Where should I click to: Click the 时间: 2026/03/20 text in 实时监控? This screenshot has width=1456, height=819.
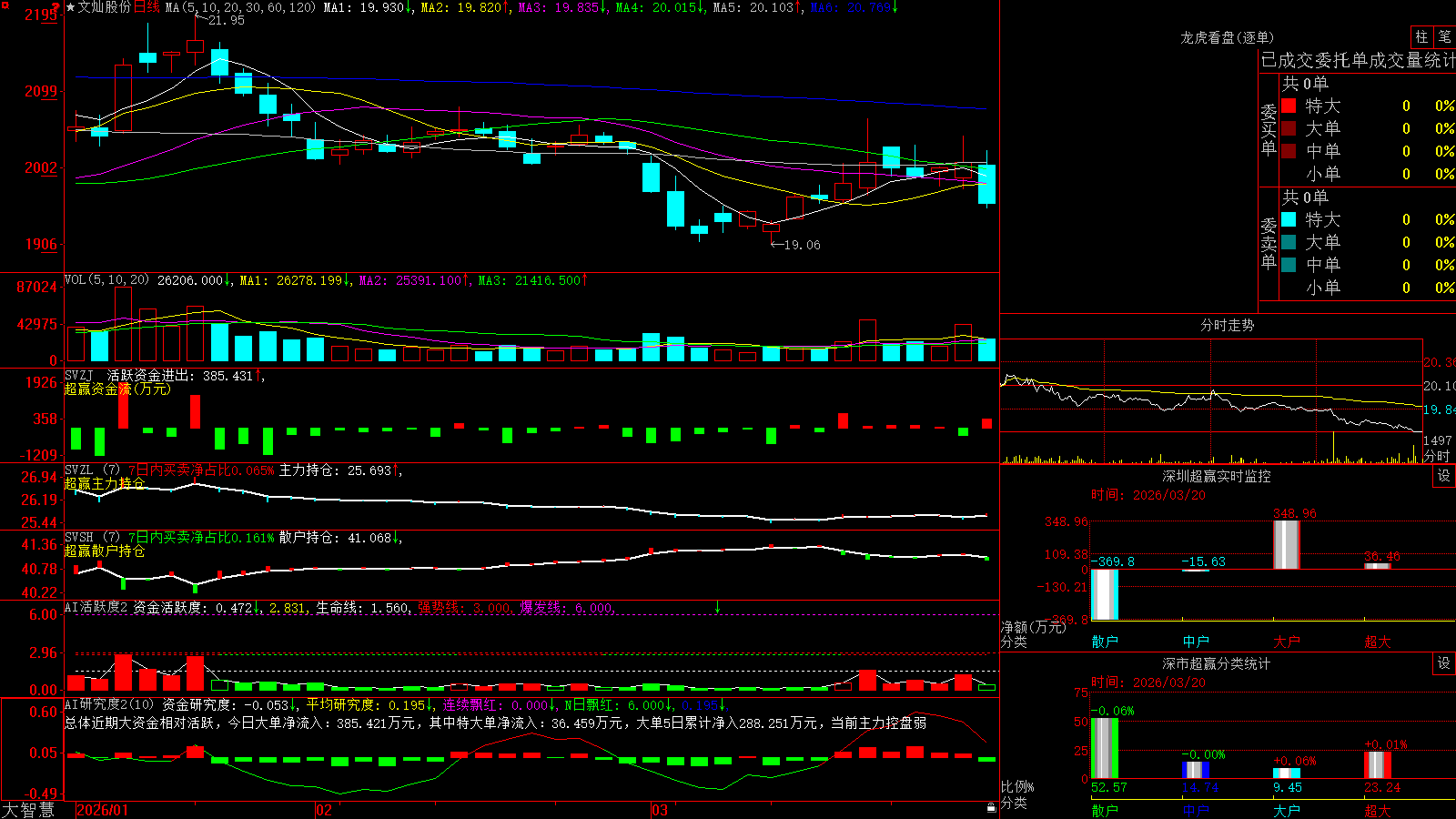pyautogui.click(x=1148, y=495)
